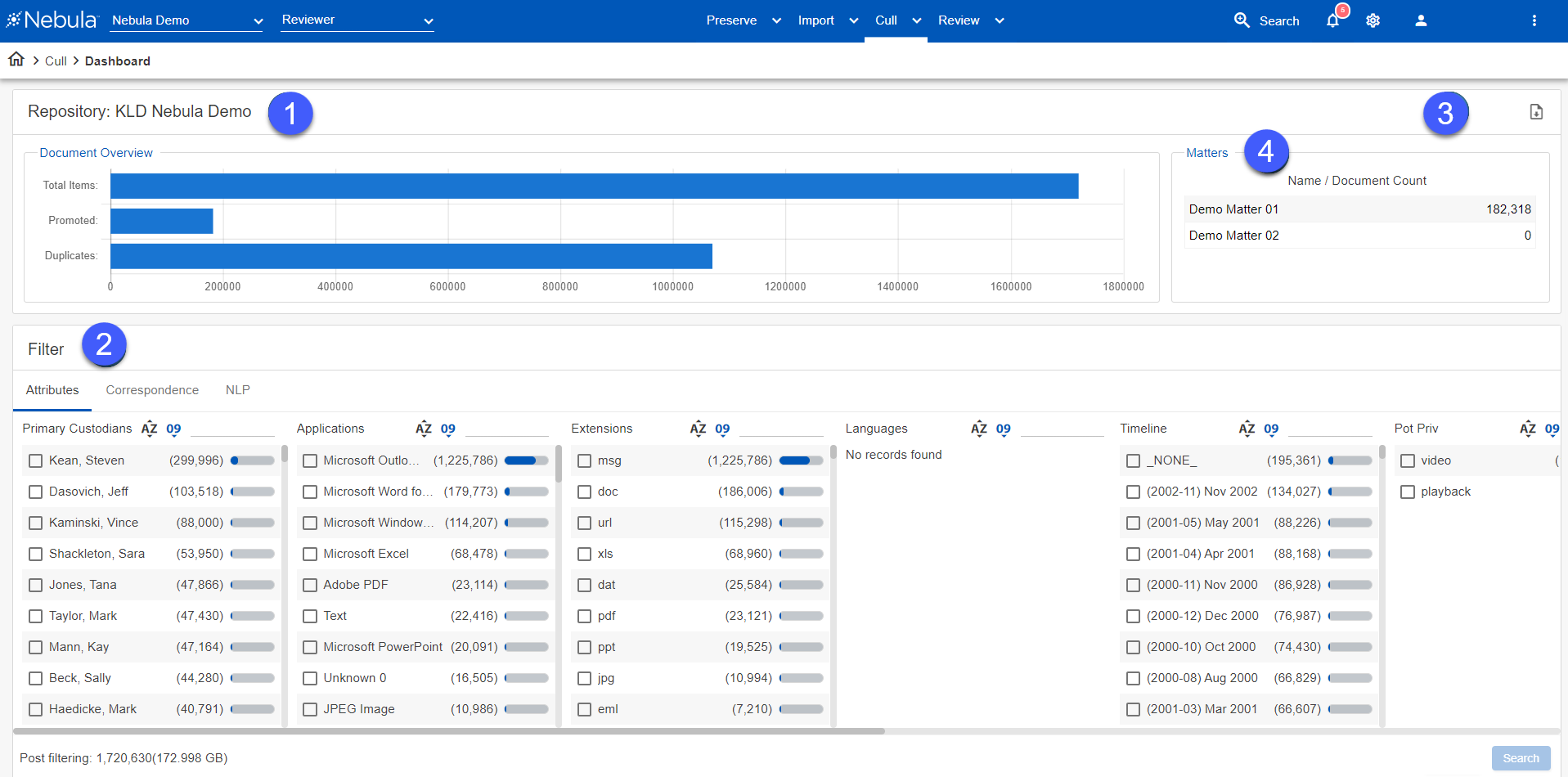Sort Extensions alphabetically with AZ icon

(698, 429)
